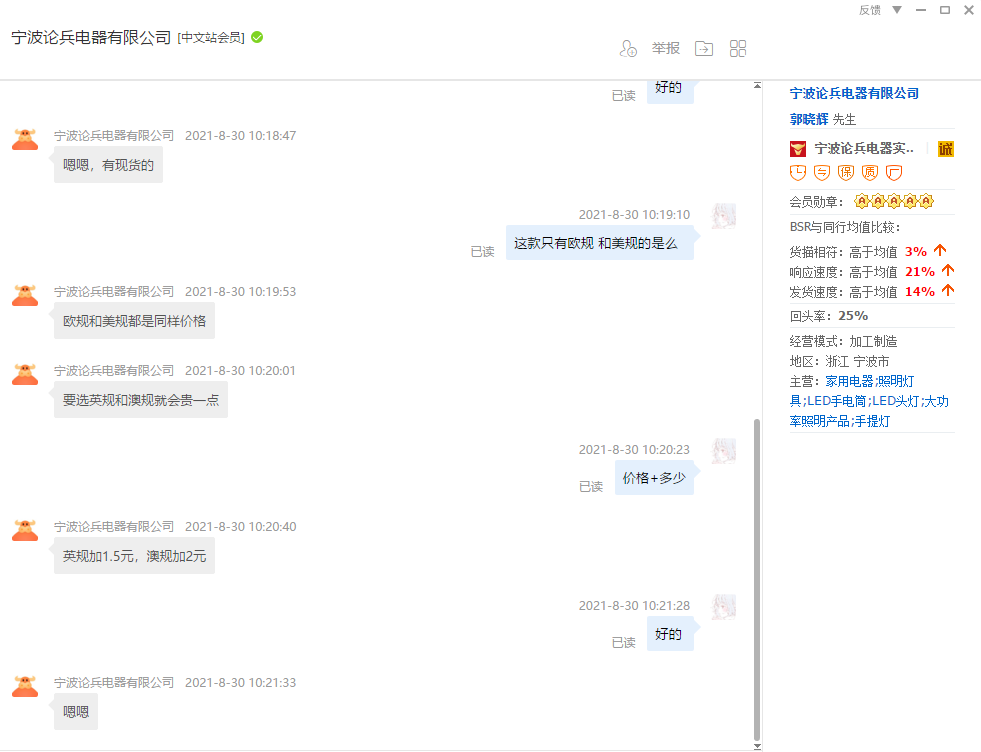Open 宁波论兵电器有限公司 company link in sidebar

pyautogui.click(x=854, y=93)
